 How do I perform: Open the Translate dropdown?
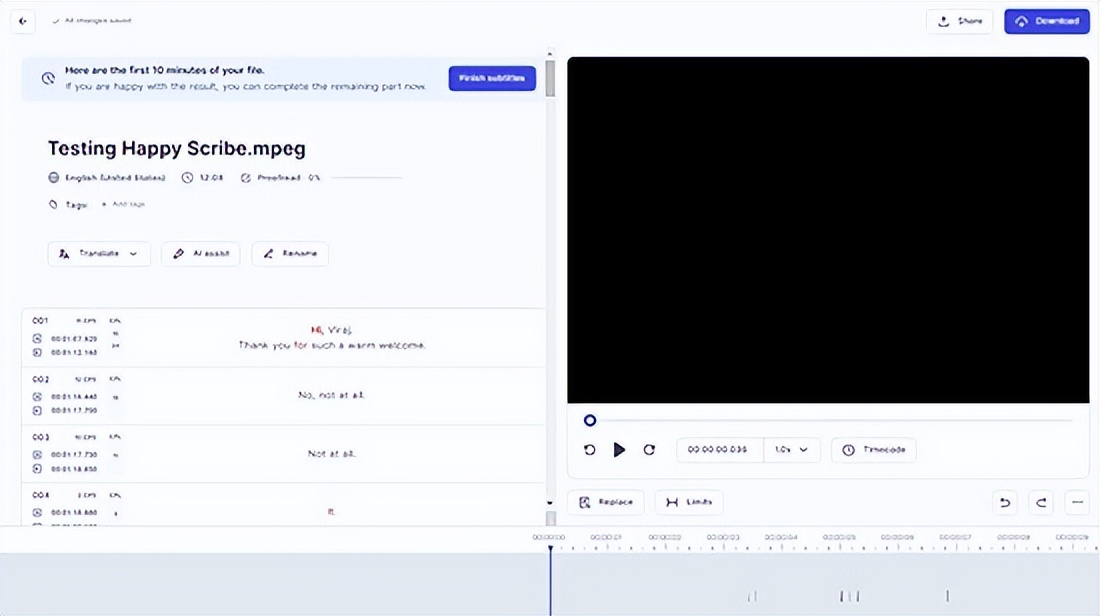[x=98, y=253]
